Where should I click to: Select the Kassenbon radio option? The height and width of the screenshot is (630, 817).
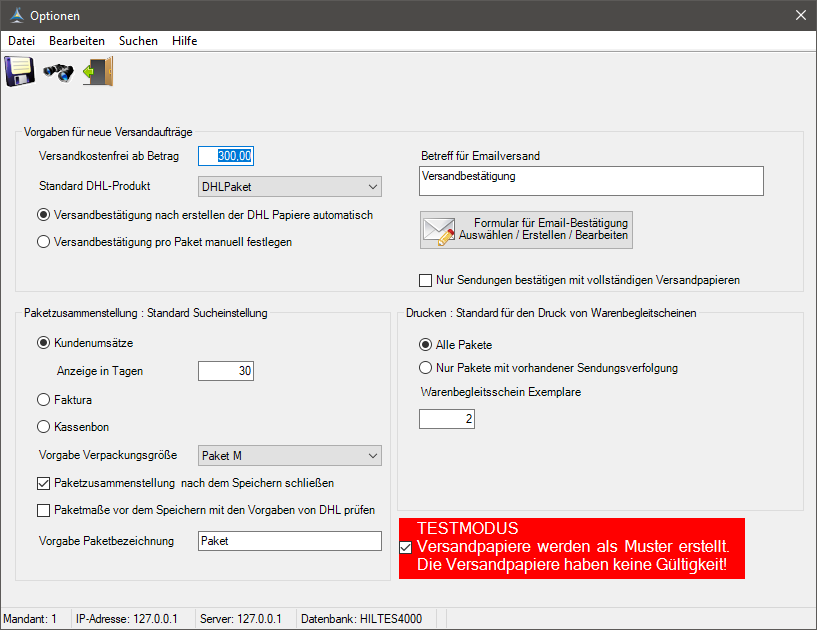coord(43,426)
